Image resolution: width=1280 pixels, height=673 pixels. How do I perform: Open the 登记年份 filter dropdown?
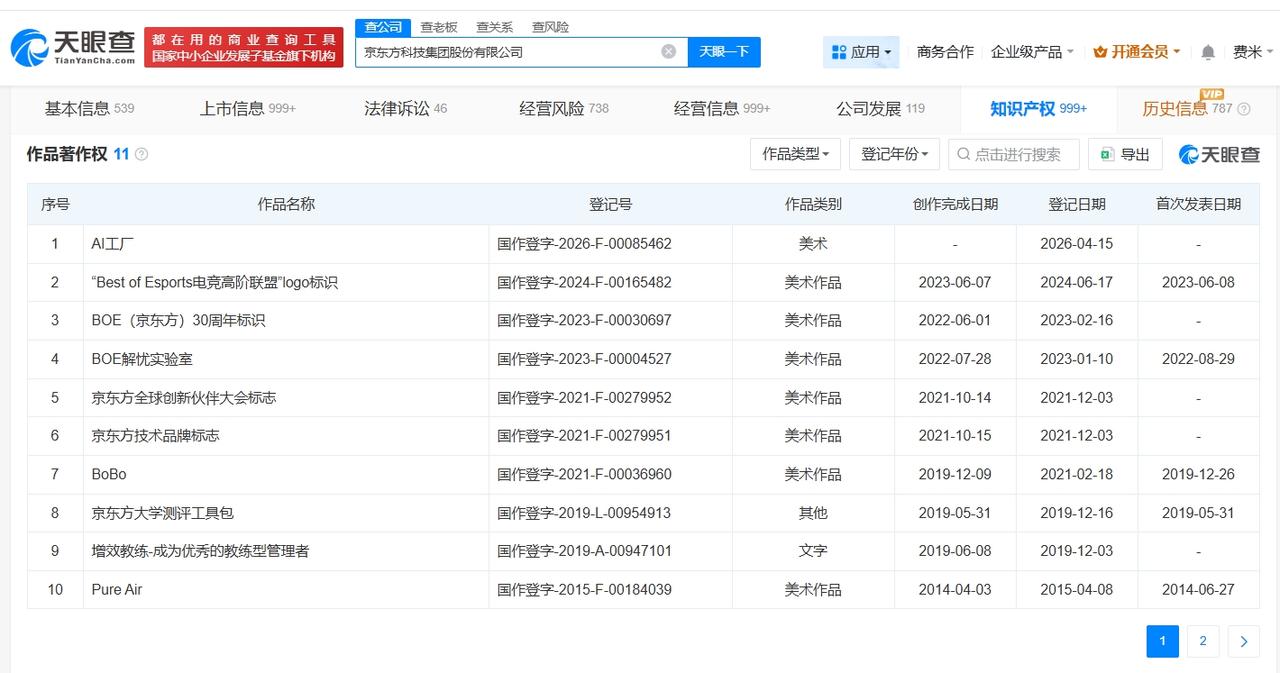tap(894, 154)
